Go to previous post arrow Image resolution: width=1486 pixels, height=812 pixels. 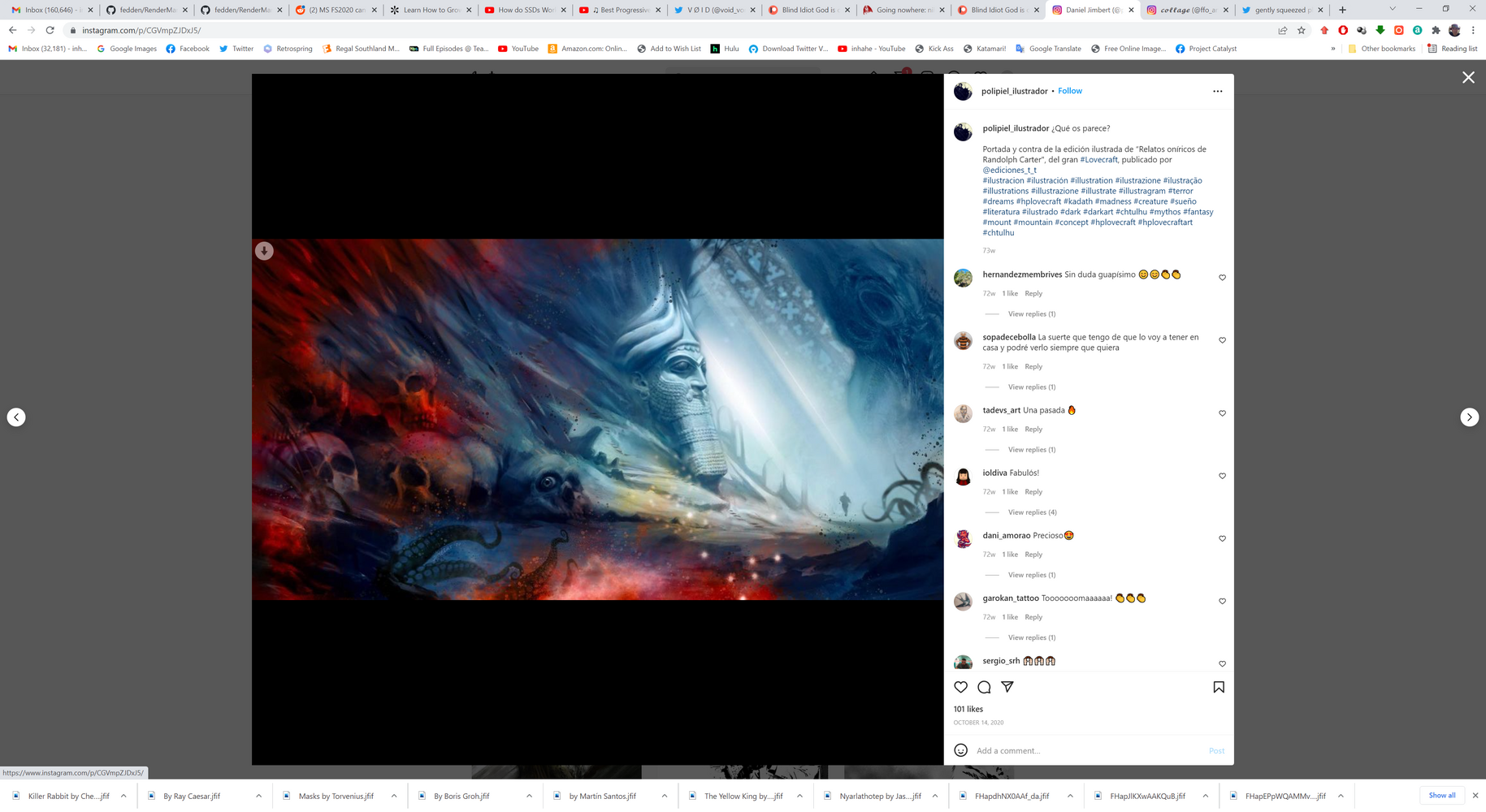(16, 417)
